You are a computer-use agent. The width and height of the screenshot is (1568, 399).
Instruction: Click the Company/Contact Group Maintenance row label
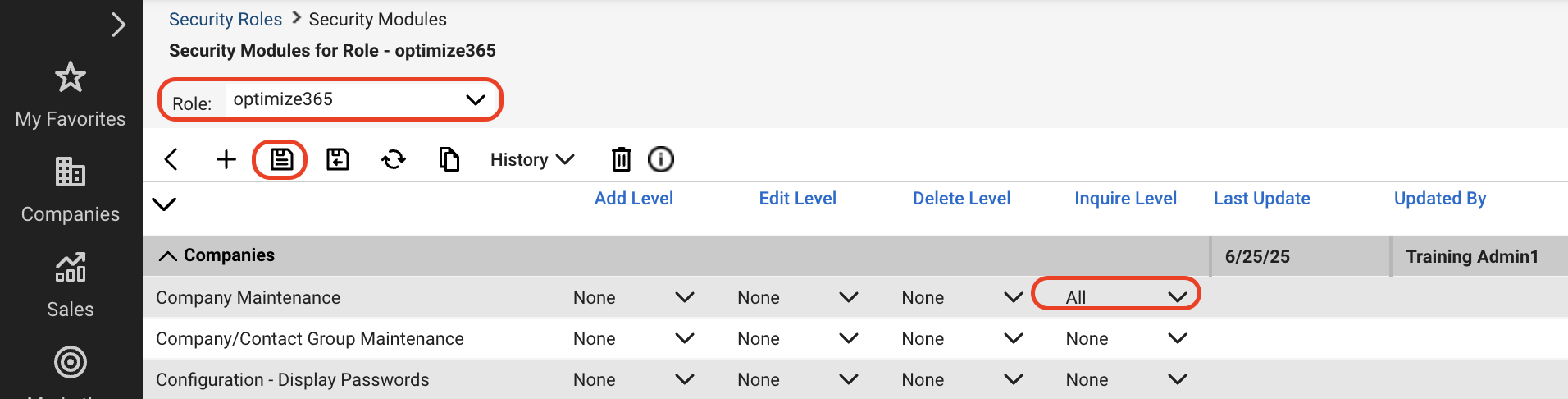tap(310, 338)
